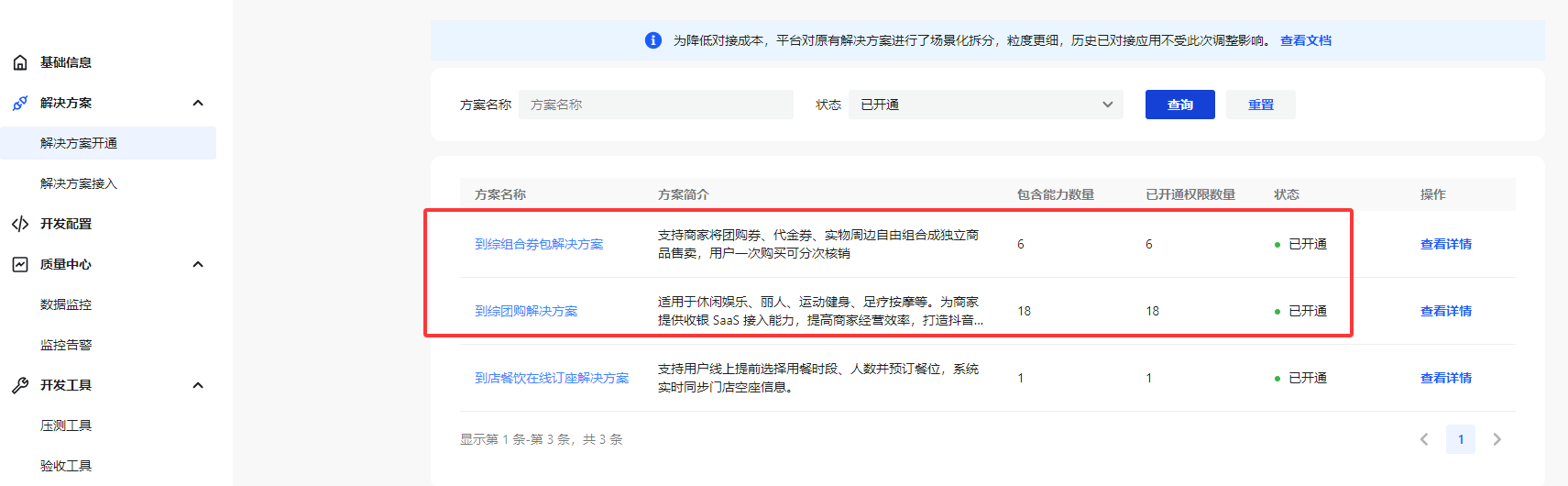
Task: Open 数据监控 from the sidebar
Action: pyautogui.click(x=66, y=304)
